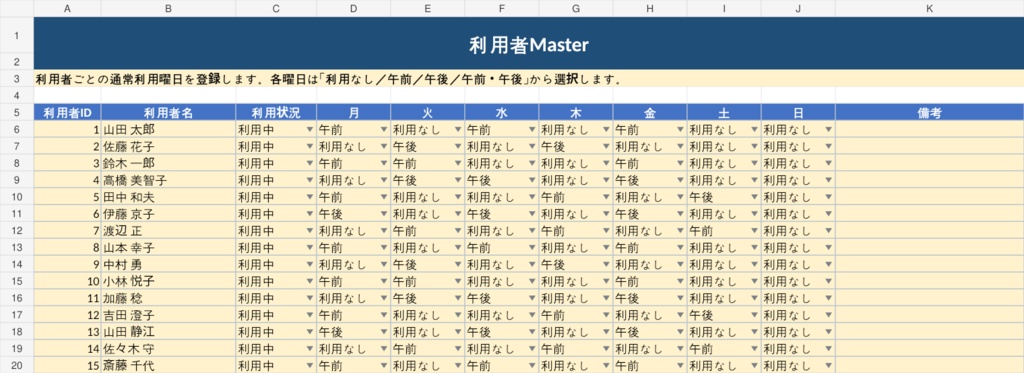Select the 金 header cell
Screen dimensions: 1024x373
(x=650, y=112)
